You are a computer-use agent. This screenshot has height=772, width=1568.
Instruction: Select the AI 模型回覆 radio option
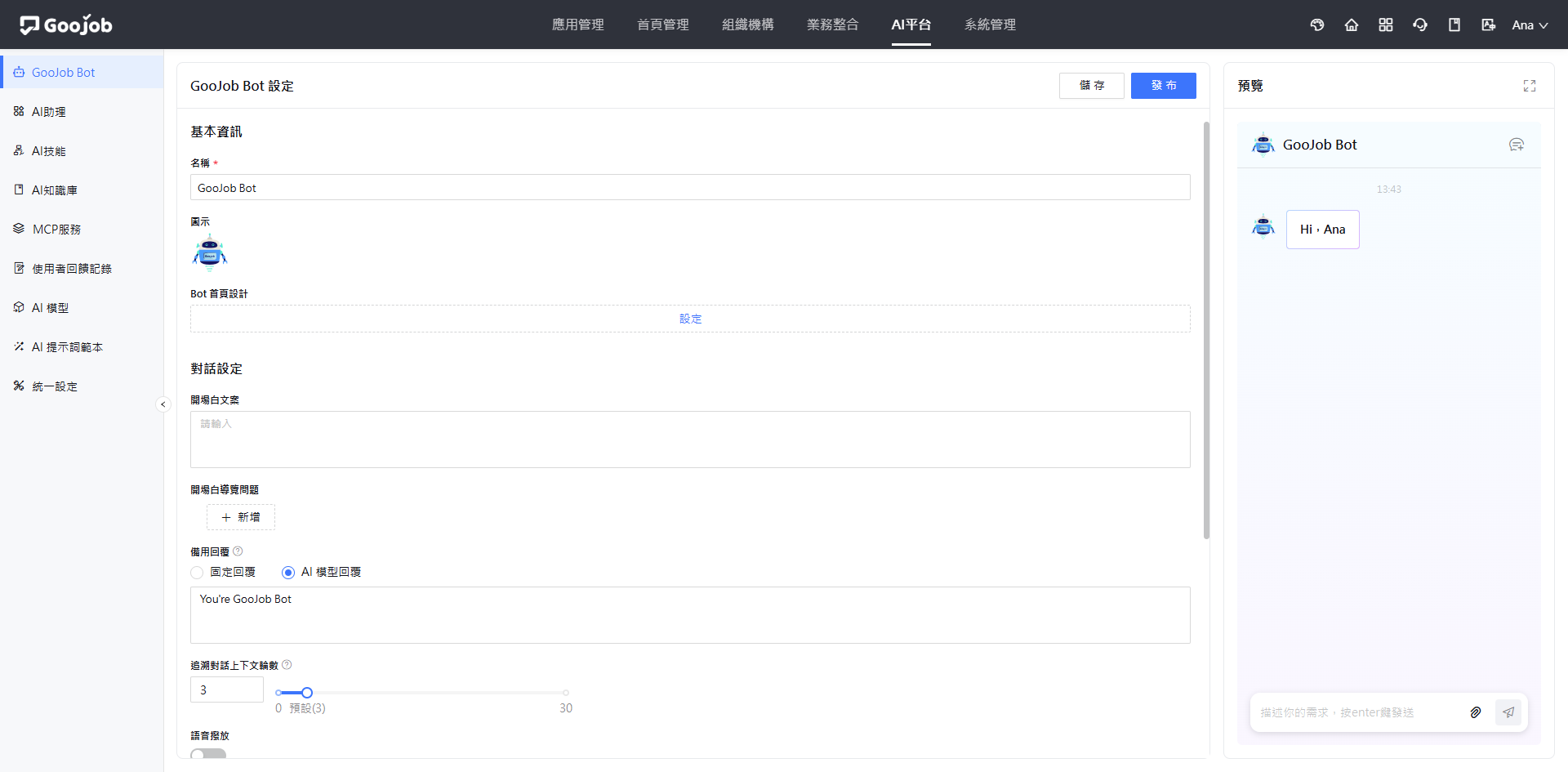pos(288,573)
